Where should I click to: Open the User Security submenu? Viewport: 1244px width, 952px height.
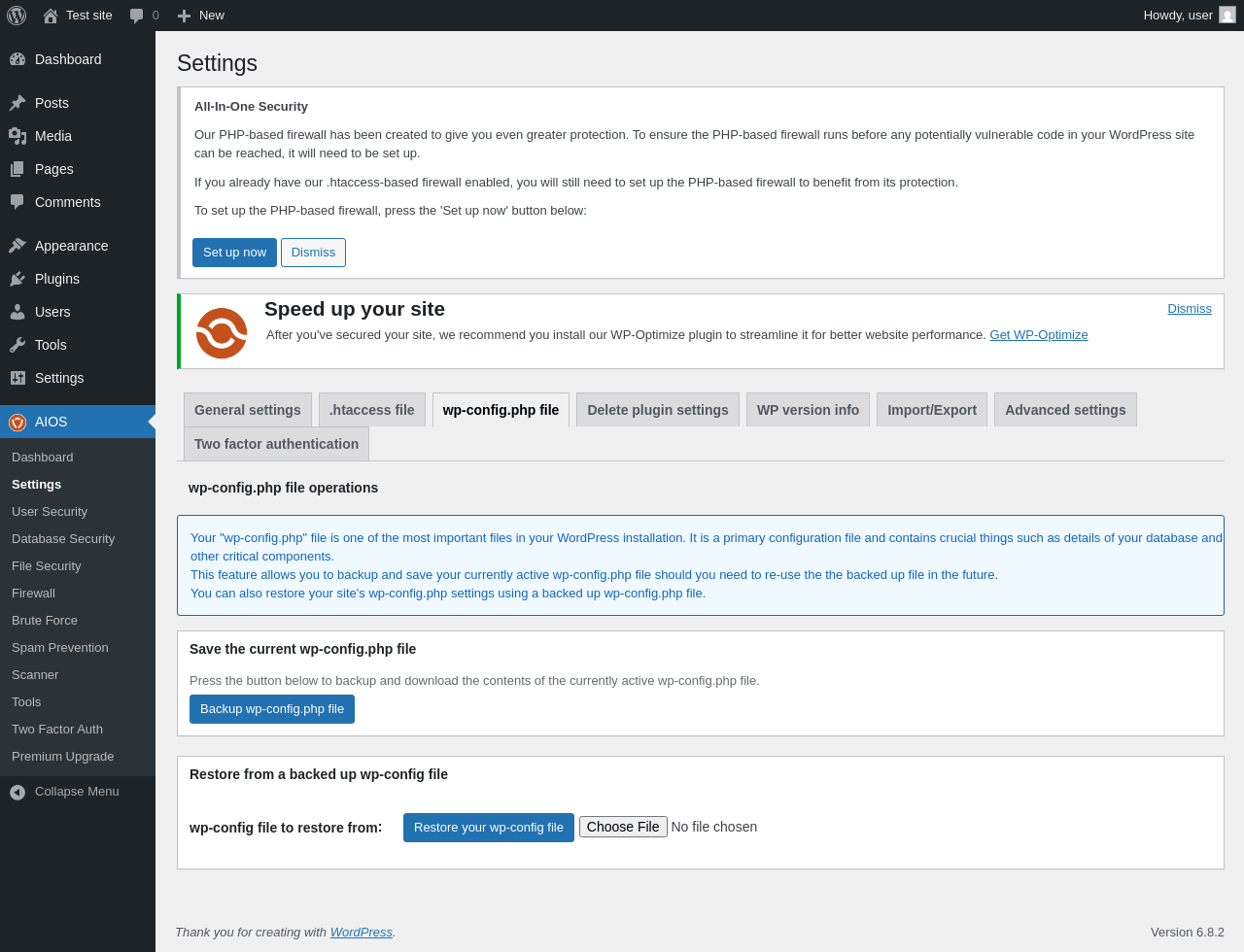click(x=78, y=512)
